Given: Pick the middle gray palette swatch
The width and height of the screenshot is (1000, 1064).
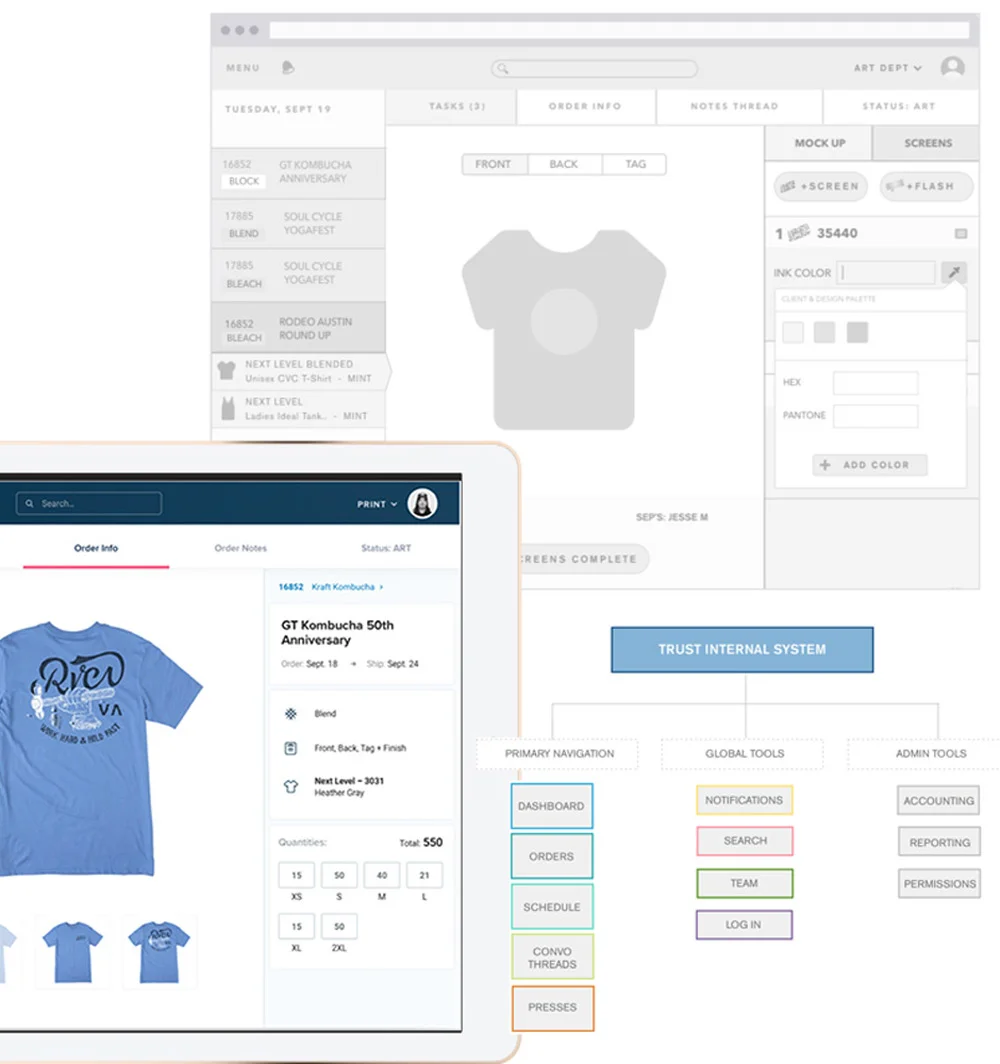Looking at the screenshot, I should (824, 332).
